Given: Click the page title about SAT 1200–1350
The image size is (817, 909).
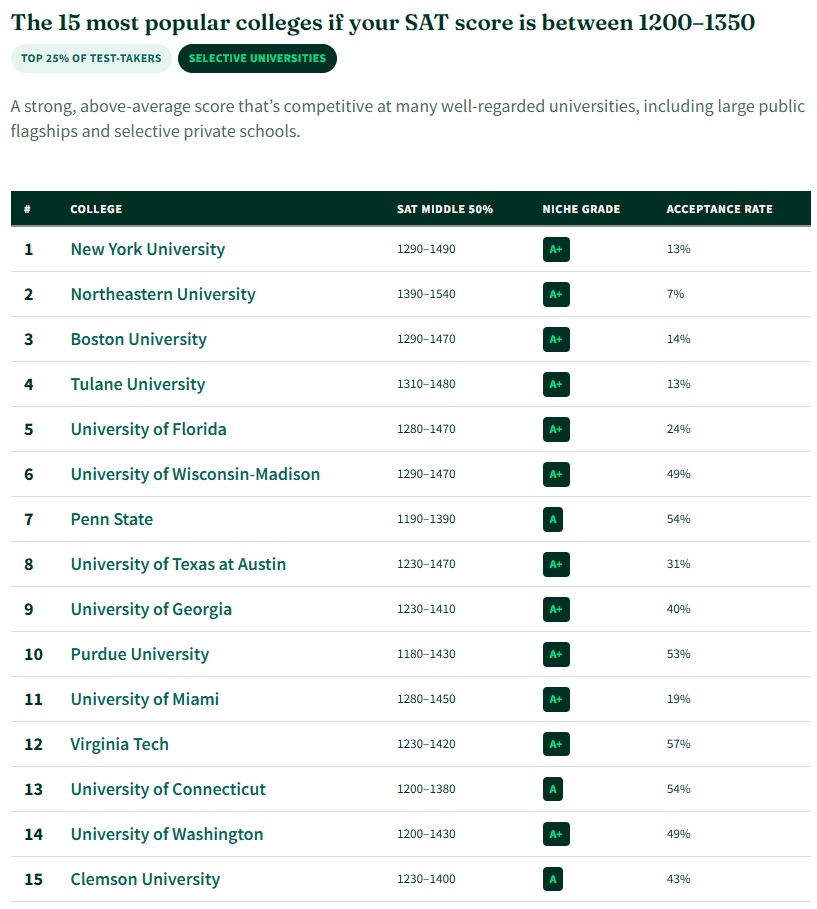Looking at the screenshot, I should coord(383,23).
